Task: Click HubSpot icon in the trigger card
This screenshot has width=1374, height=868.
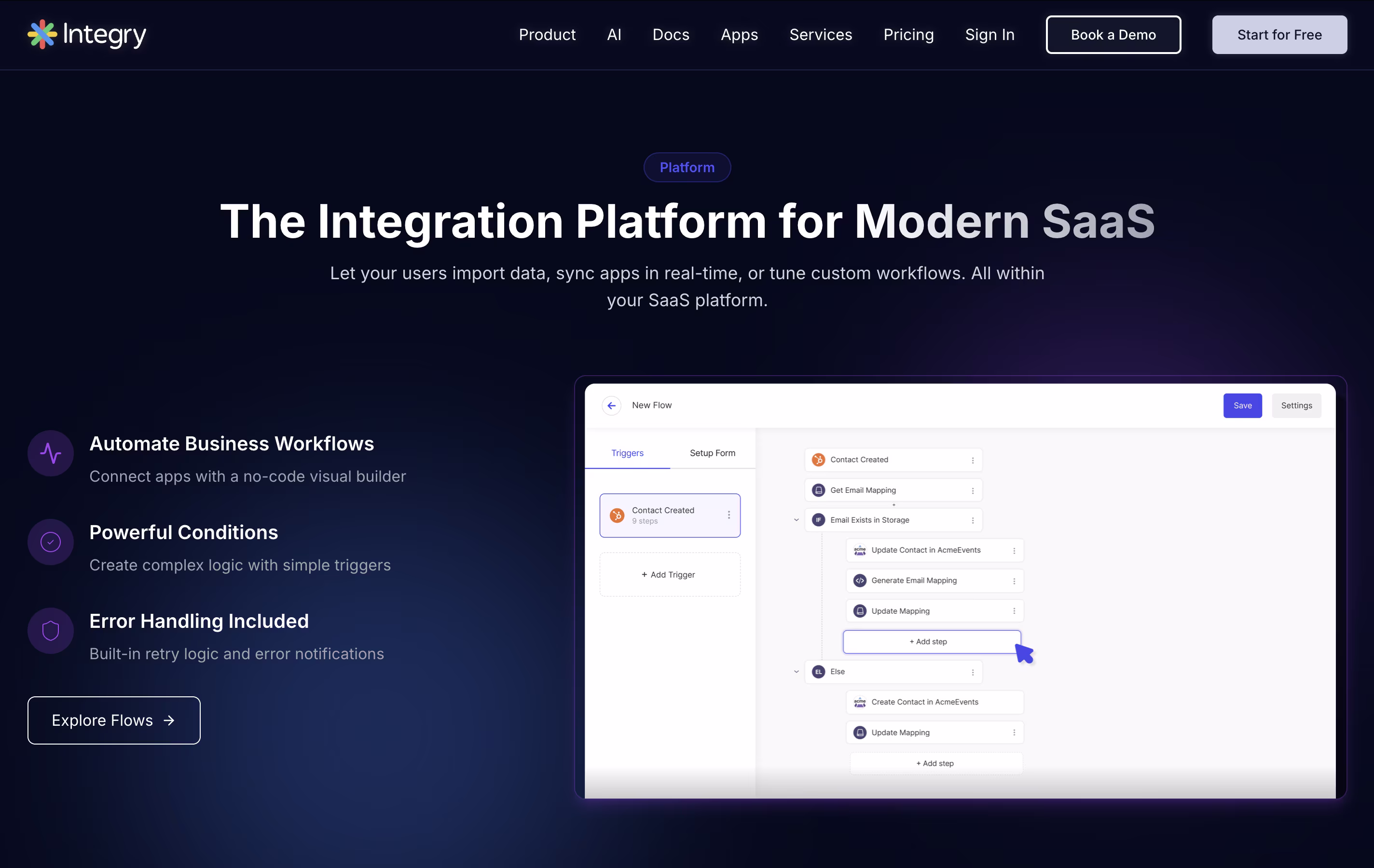Action: pos(617,515)
